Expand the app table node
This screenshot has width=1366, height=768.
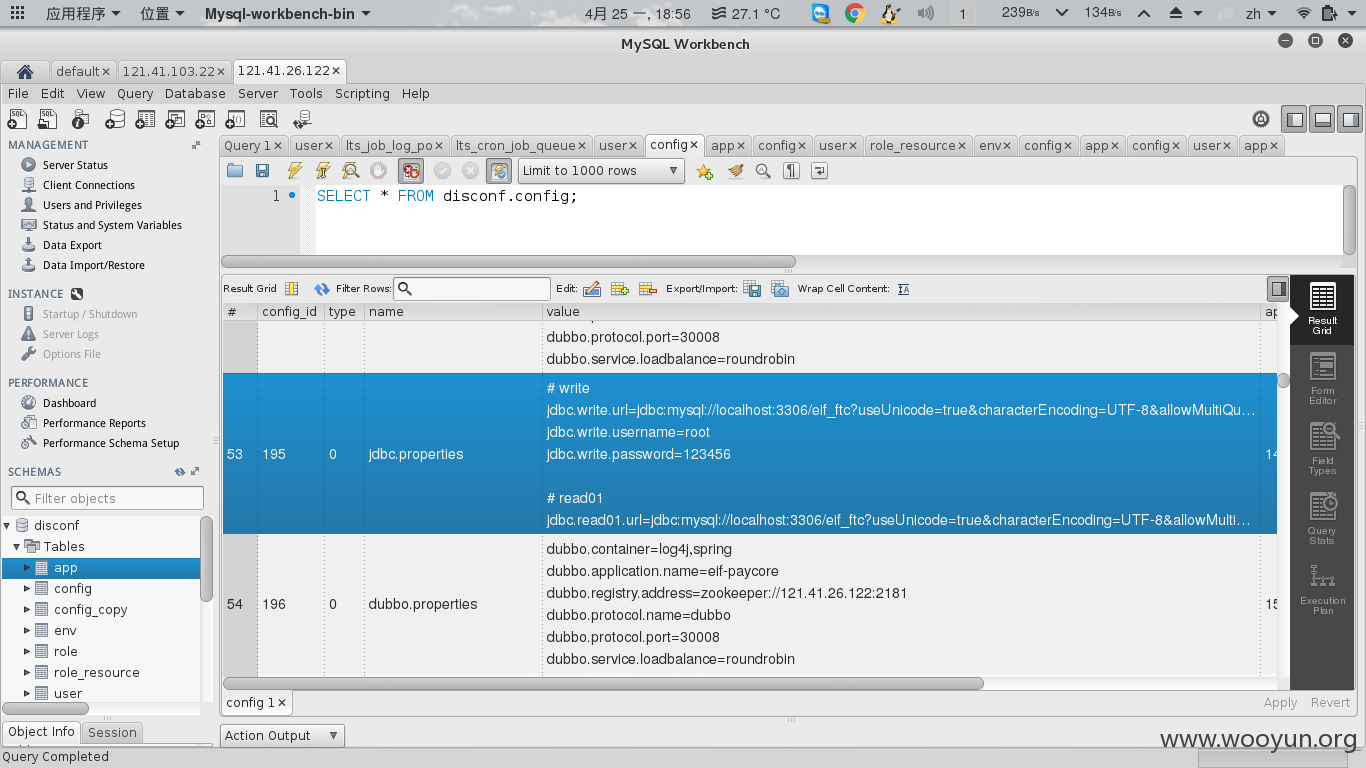(x=27, y=568)
